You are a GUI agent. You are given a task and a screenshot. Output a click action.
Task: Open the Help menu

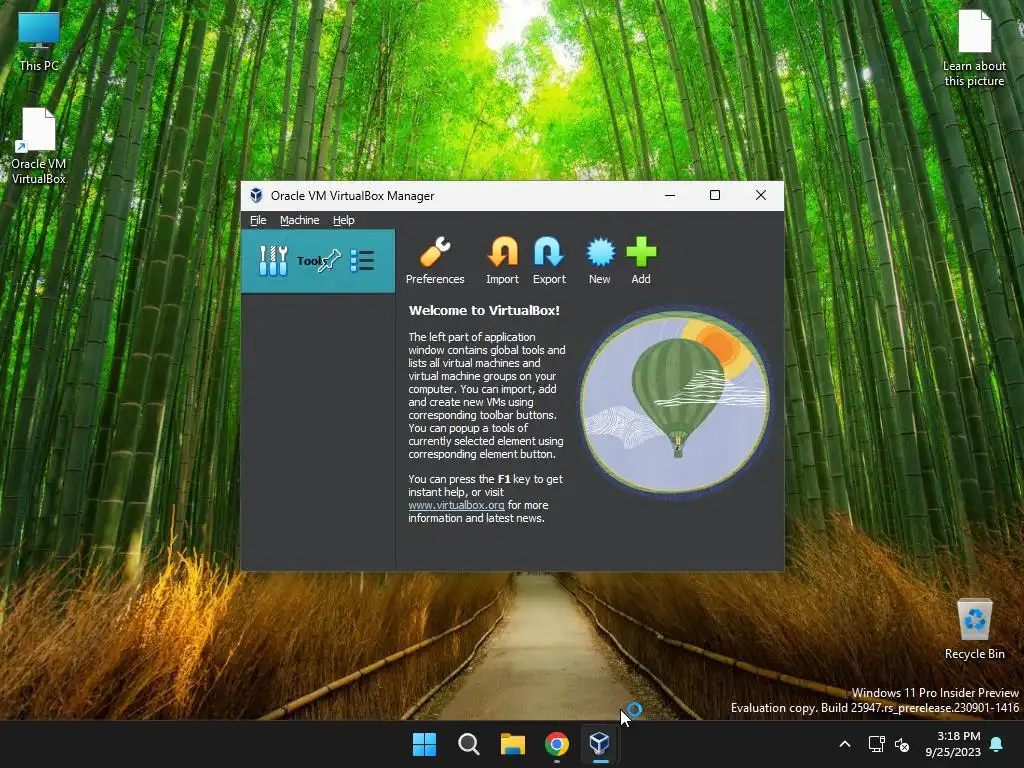[x=344, y=220]
